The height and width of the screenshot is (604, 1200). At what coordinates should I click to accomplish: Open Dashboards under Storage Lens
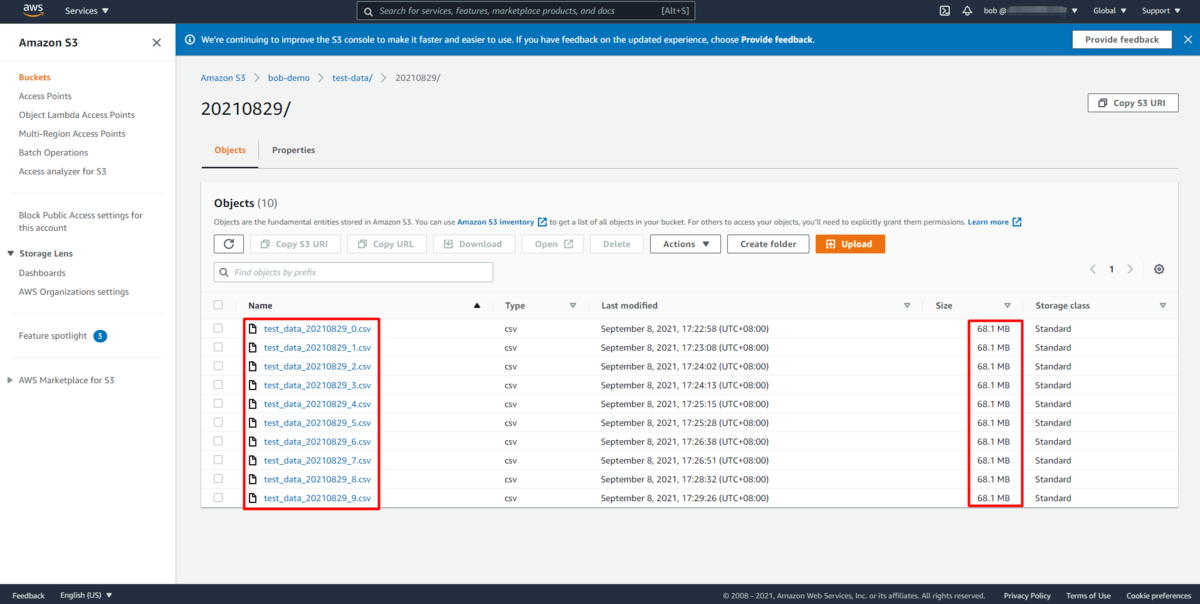click(x=42, y=273)
